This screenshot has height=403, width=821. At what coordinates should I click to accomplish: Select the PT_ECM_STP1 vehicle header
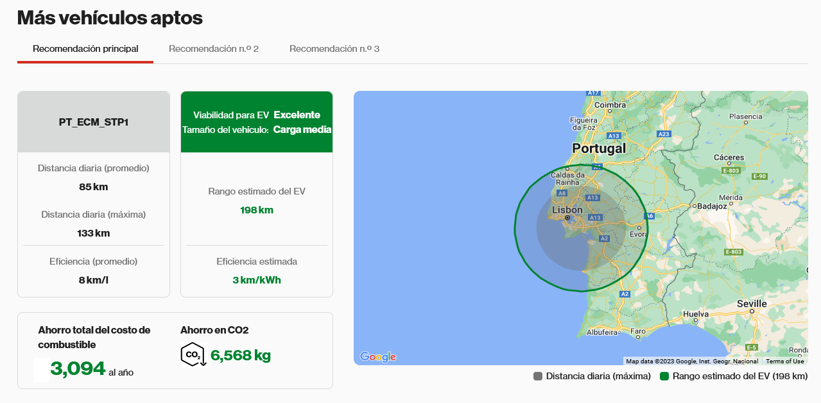point(94,122)
